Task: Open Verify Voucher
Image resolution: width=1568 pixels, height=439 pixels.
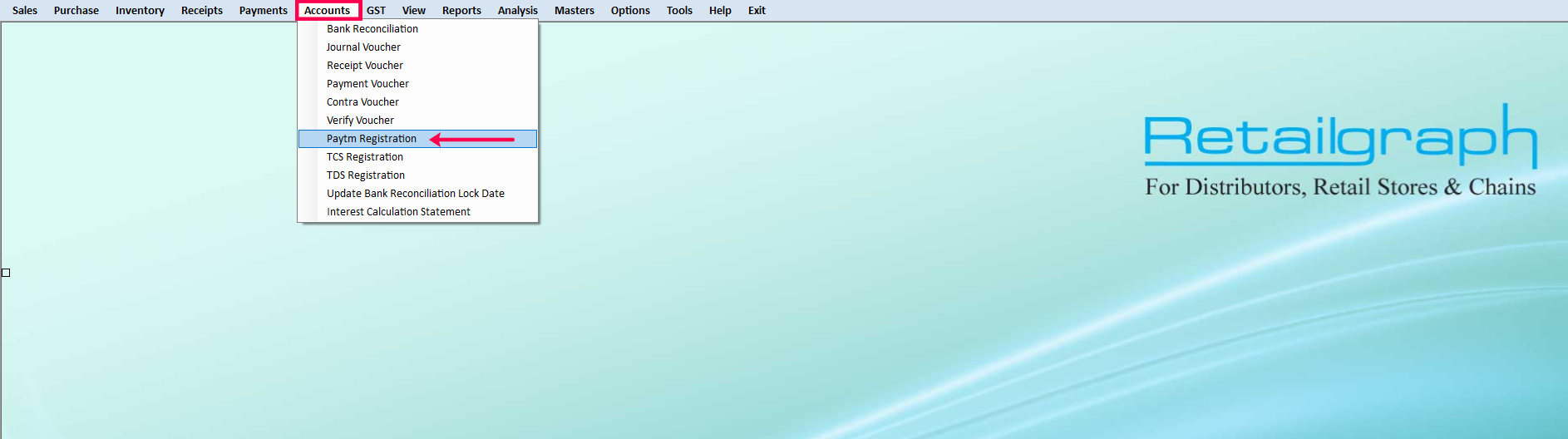Action: pyautogui.click(x=417, y=121)
